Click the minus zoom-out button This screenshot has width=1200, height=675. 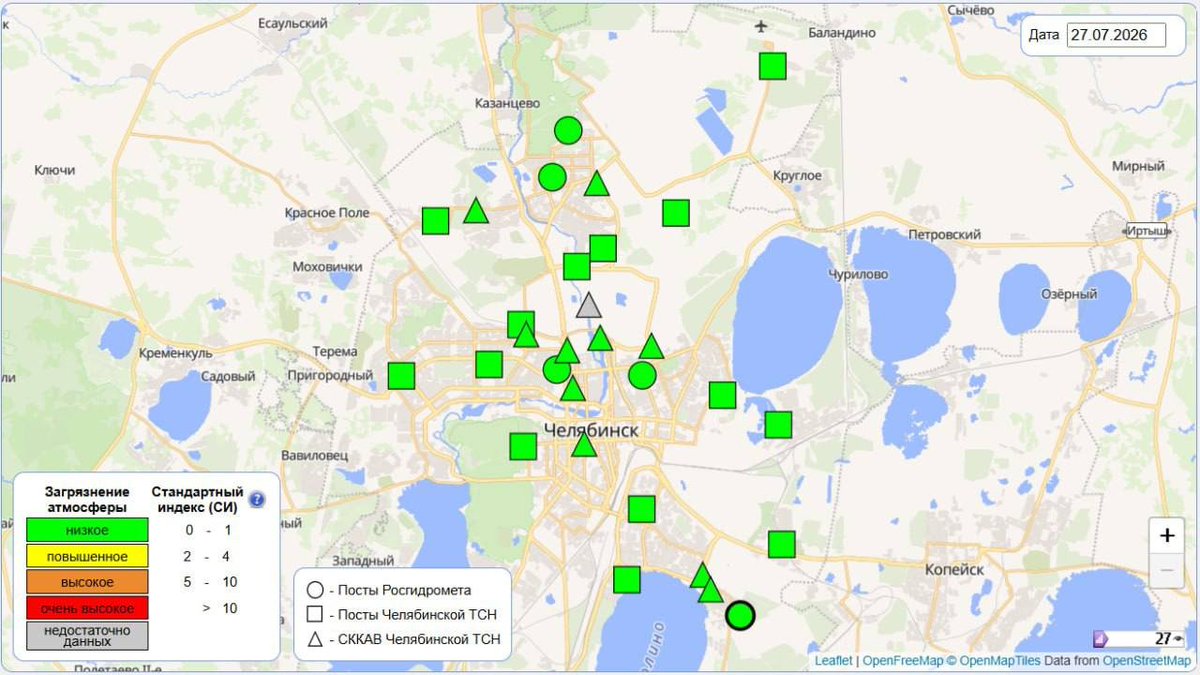[x=1166, y=570]
